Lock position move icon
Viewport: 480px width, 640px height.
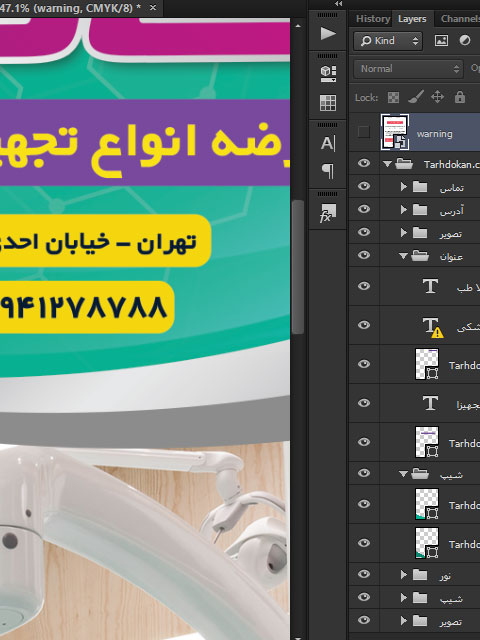(x=438, y=97)
